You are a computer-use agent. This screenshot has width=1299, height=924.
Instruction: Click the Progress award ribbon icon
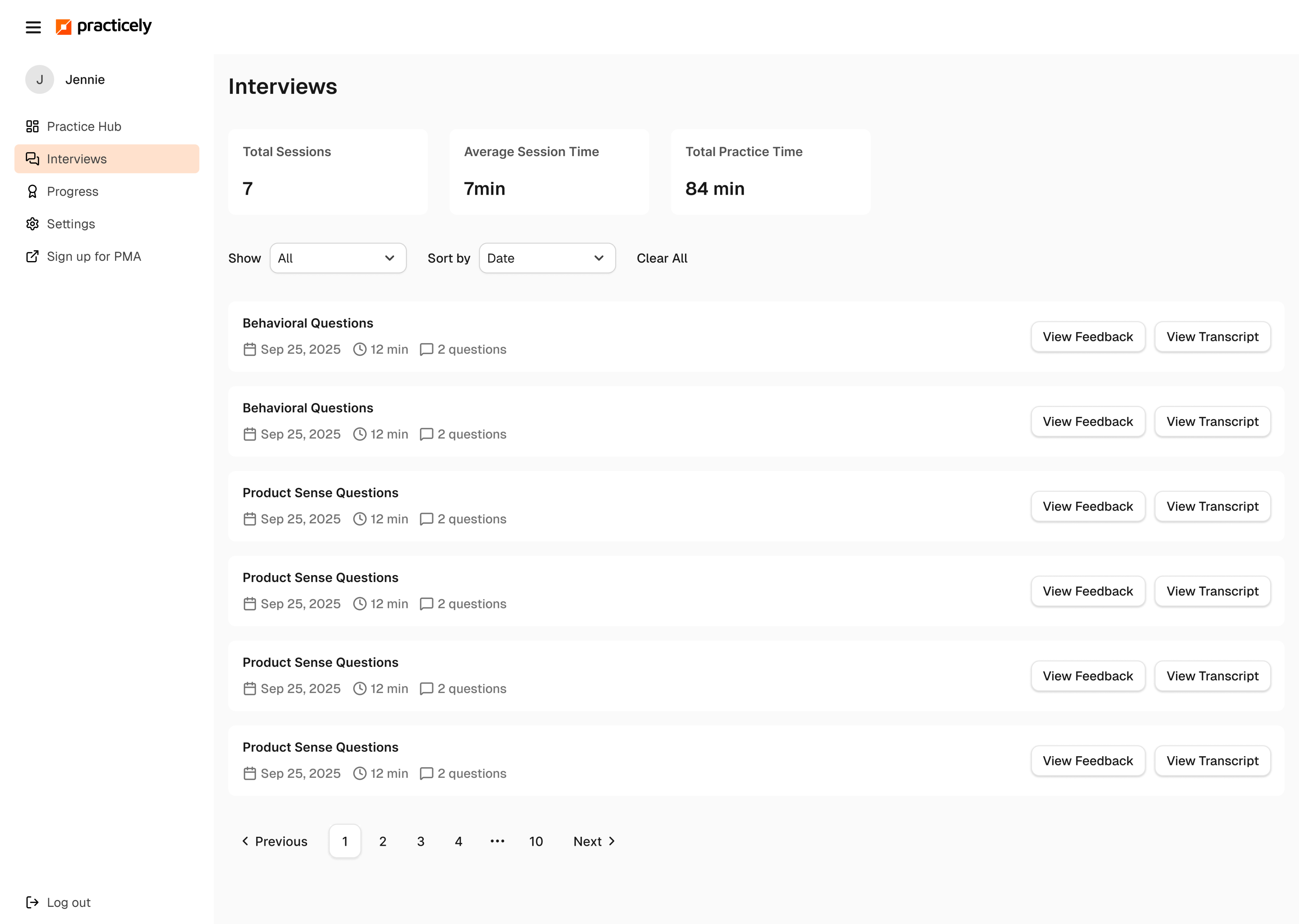[x=32, y=191]
